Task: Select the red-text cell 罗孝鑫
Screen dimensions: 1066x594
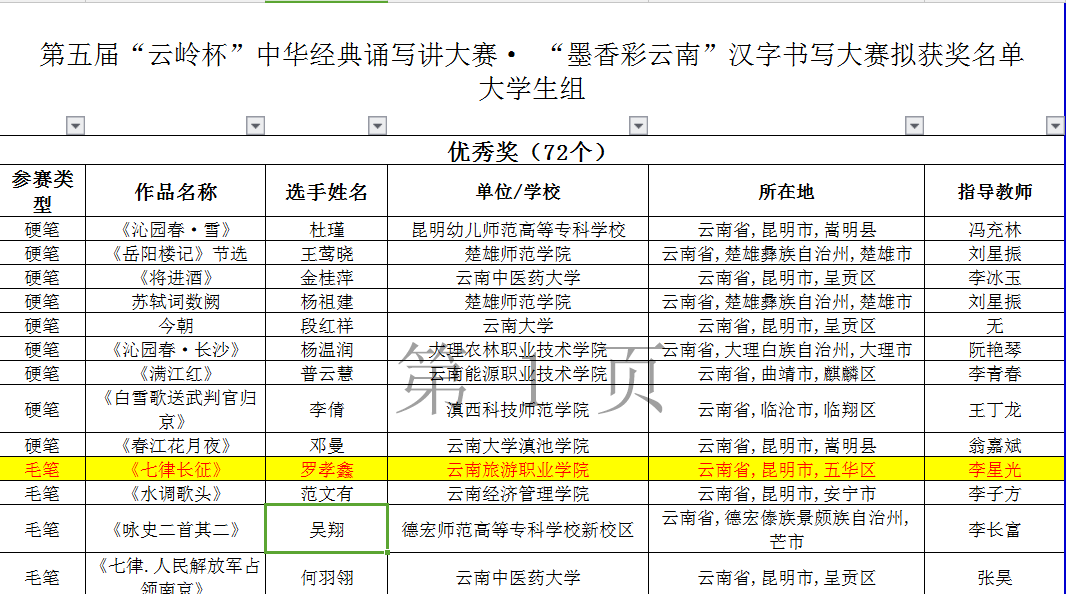Action: pos(326,469)
